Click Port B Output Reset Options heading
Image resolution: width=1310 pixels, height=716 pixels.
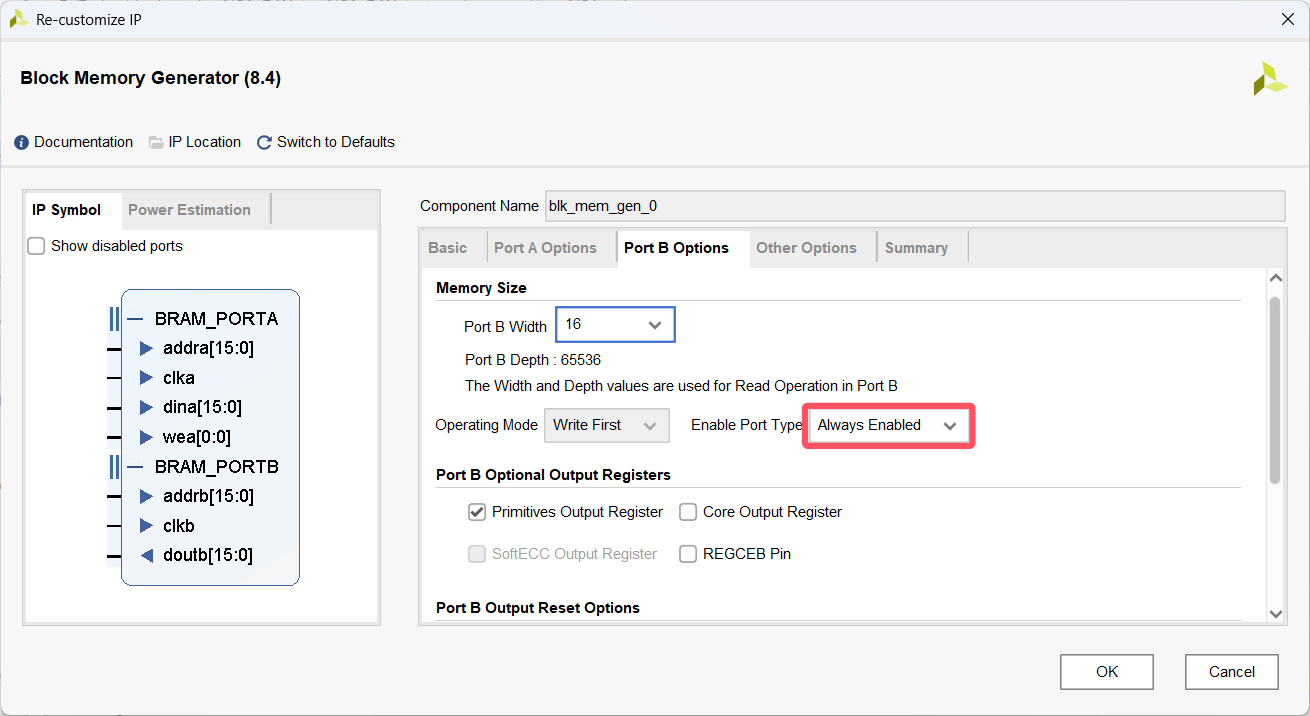[538, 608]
